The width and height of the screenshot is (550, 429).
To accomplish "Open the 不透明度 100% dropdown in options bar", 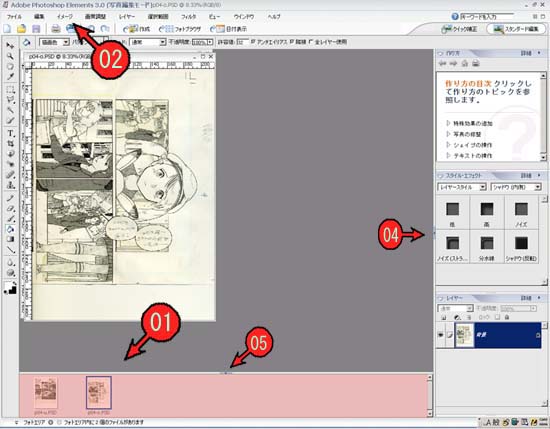I will pyautogui.click(x=210, y=42).
